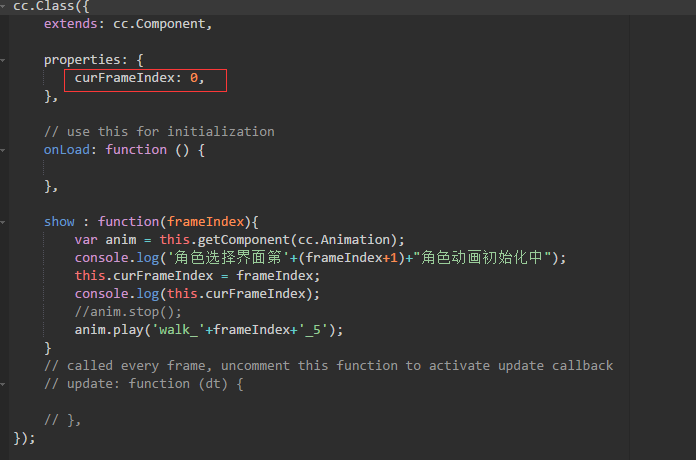Click 'cc.Animation' argument text
696x460 pixels.
(x=344, y=240)
